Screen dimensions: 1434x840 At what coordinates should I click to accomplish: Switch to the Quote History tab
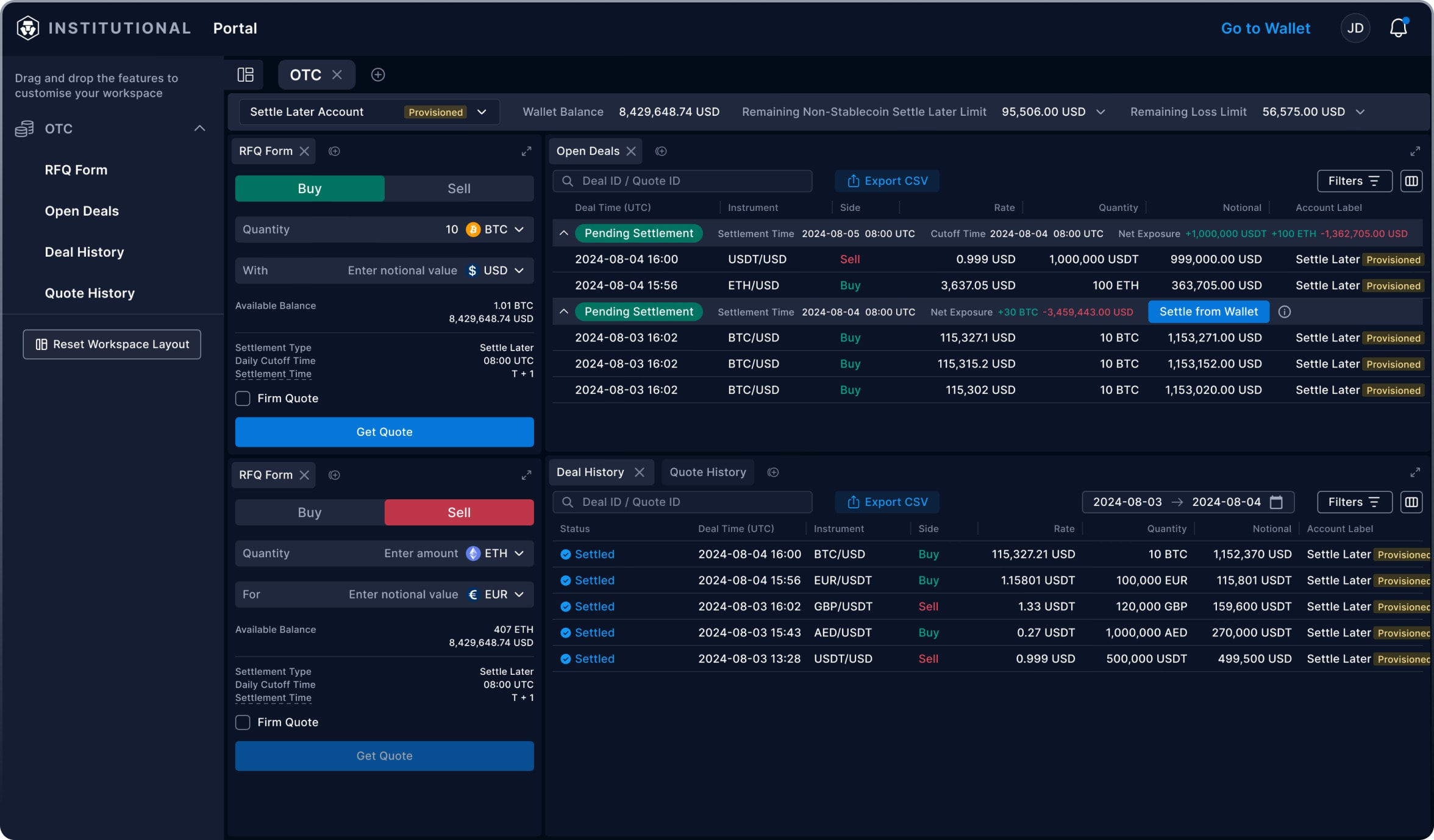(x=707, y=471)
